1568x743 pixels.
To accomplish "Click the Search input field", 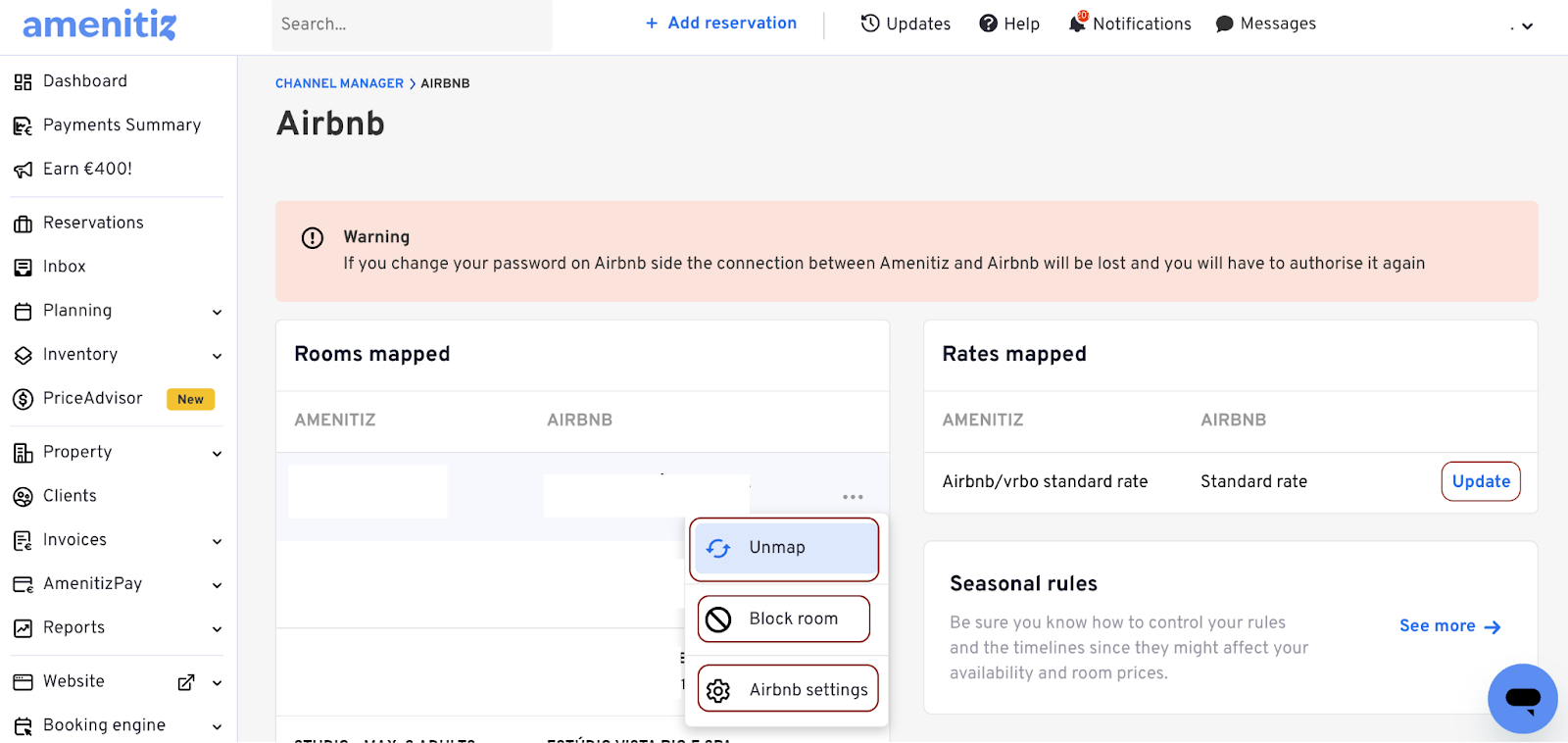I will point(412,25).
